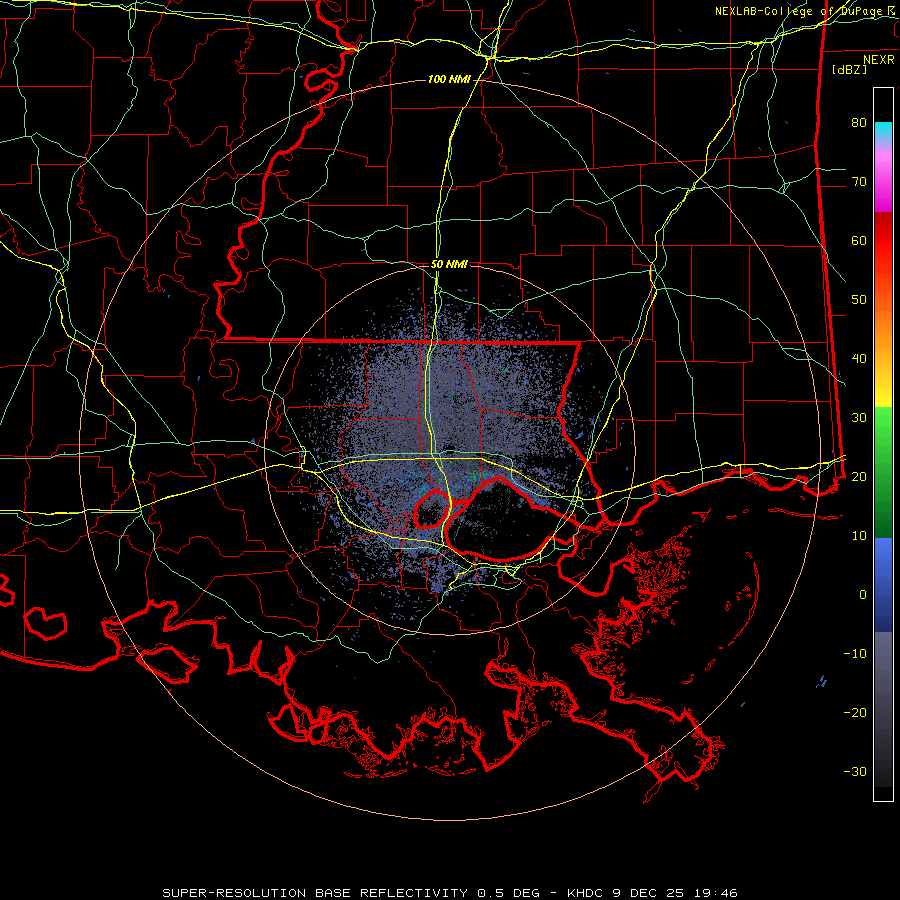This screenshot has width=900, height=900.
Task: Click the 30 value on the dBZ scale
Action: tap(859, 417)
